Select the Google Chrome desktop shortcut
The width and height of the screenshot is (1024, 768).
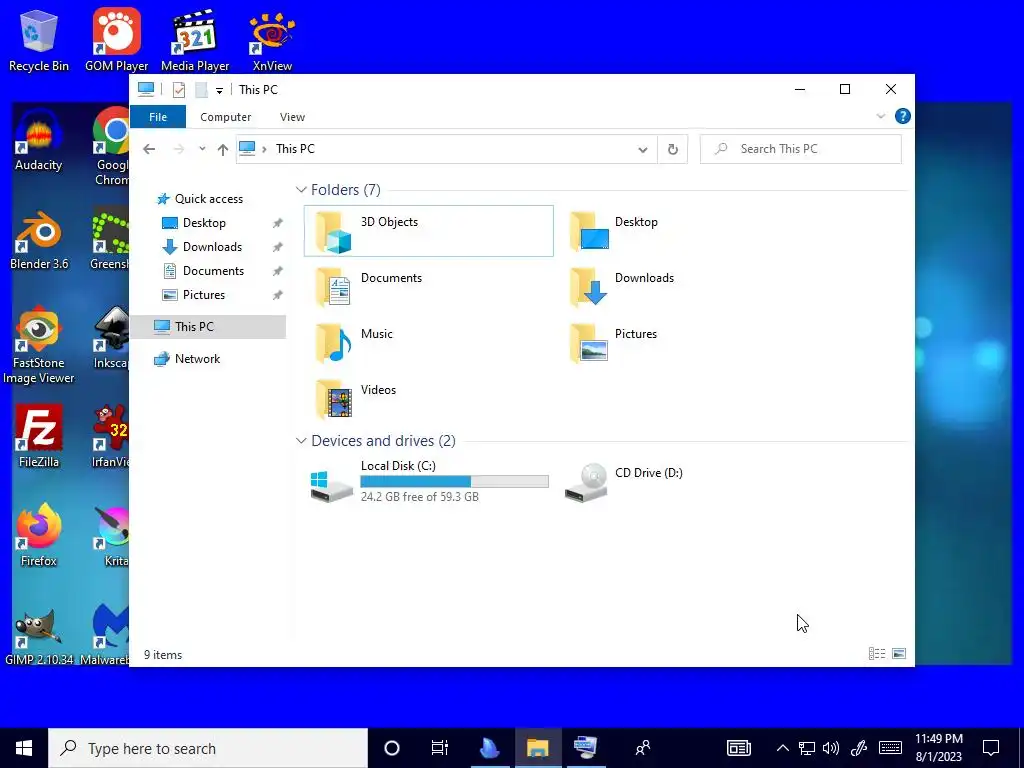click(112, 147)
